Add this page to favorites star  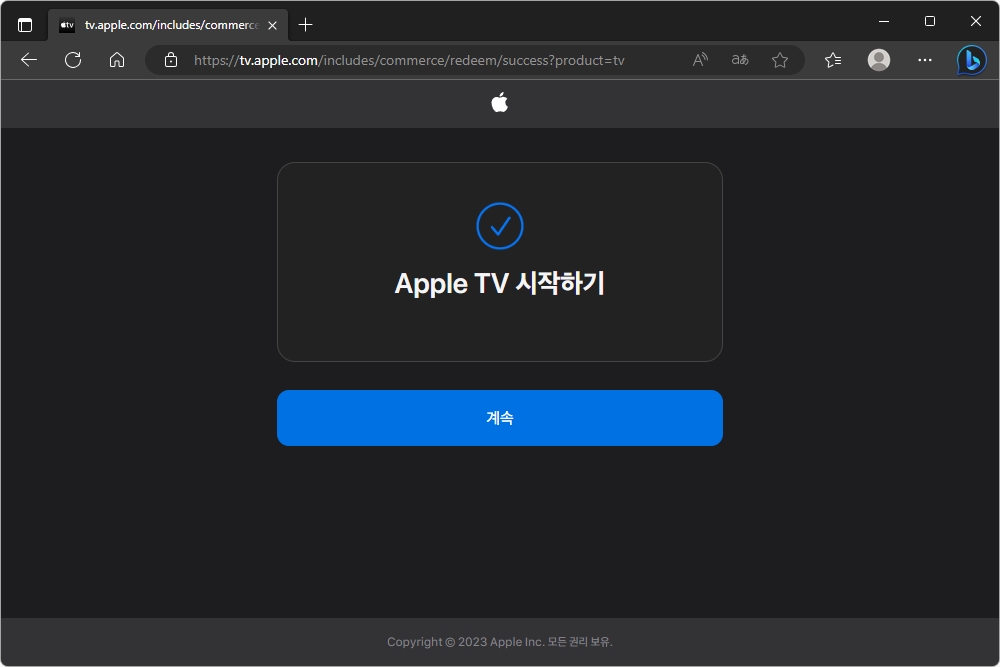tap(779, 60)
